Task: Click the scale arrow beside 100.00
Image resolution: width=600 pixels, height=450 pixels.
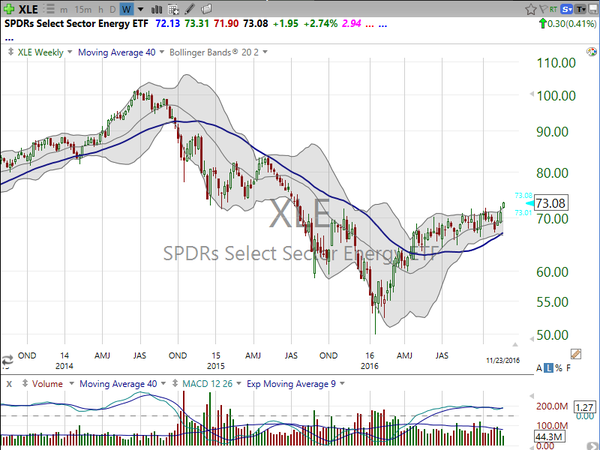Action: click(532, 94)
